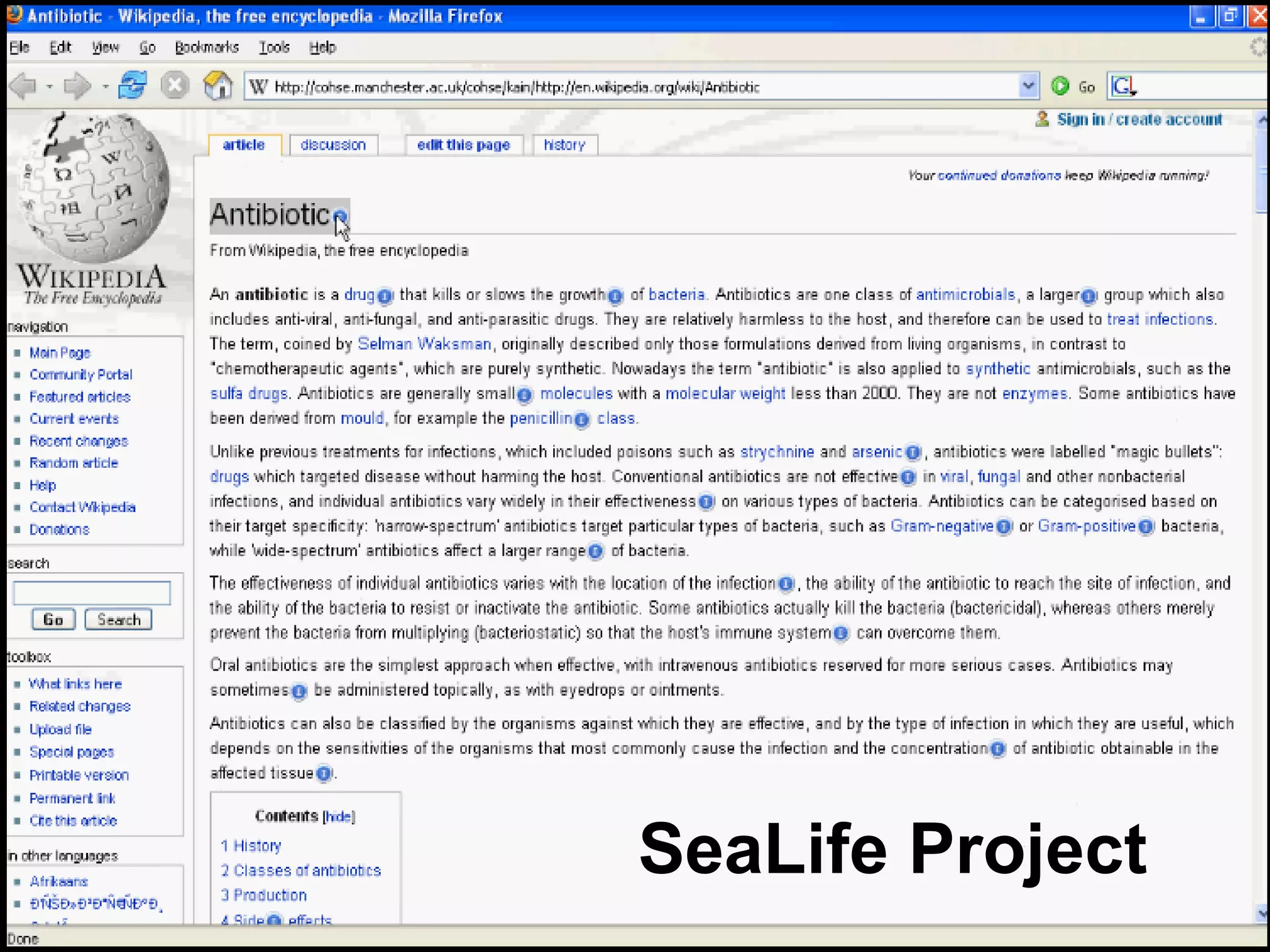Open the edit this page tab
Screen dimensions: 1270x952
point(463,145)
